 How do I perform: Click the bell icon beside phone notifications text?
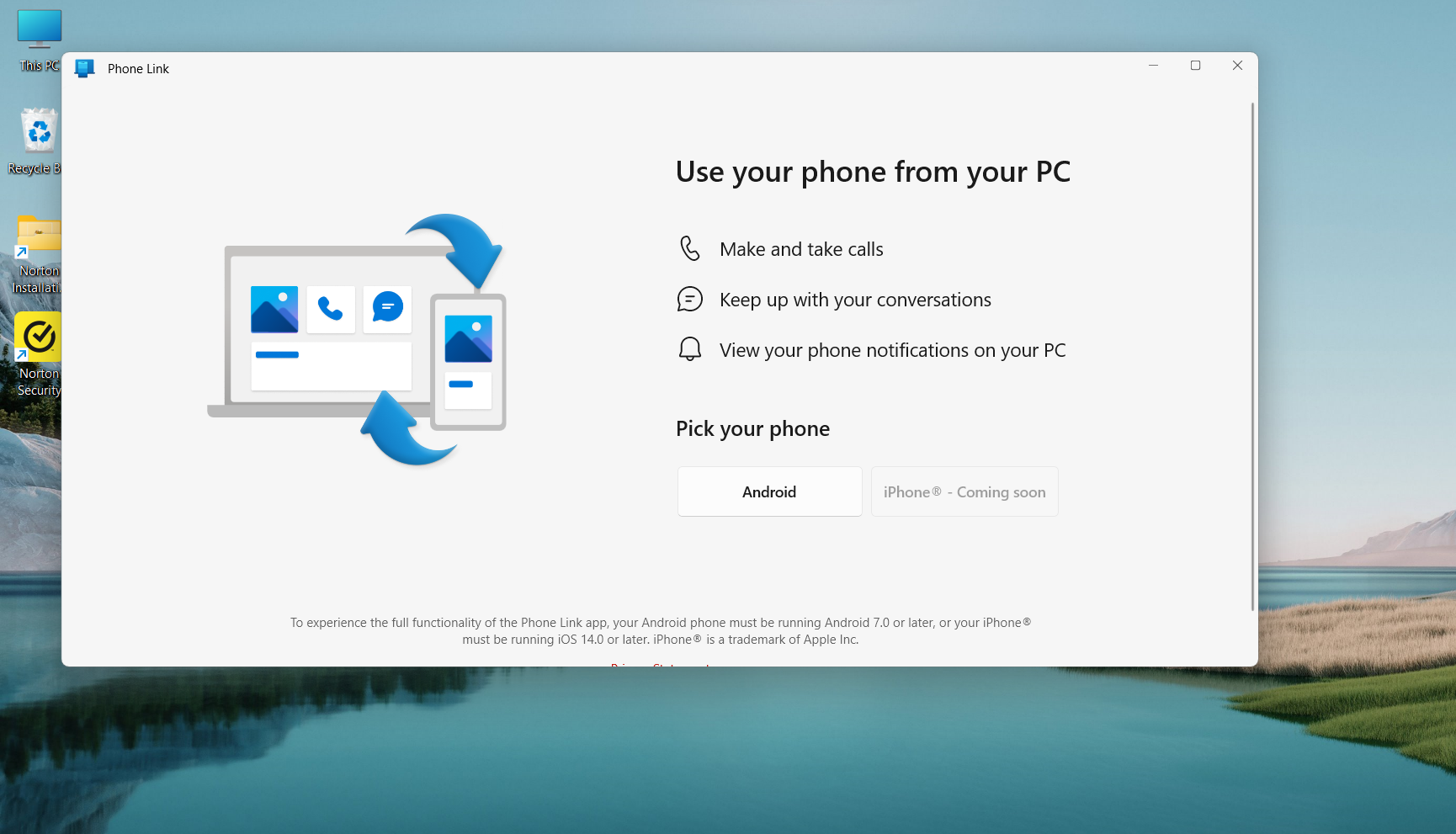click(x=689, y=349)
